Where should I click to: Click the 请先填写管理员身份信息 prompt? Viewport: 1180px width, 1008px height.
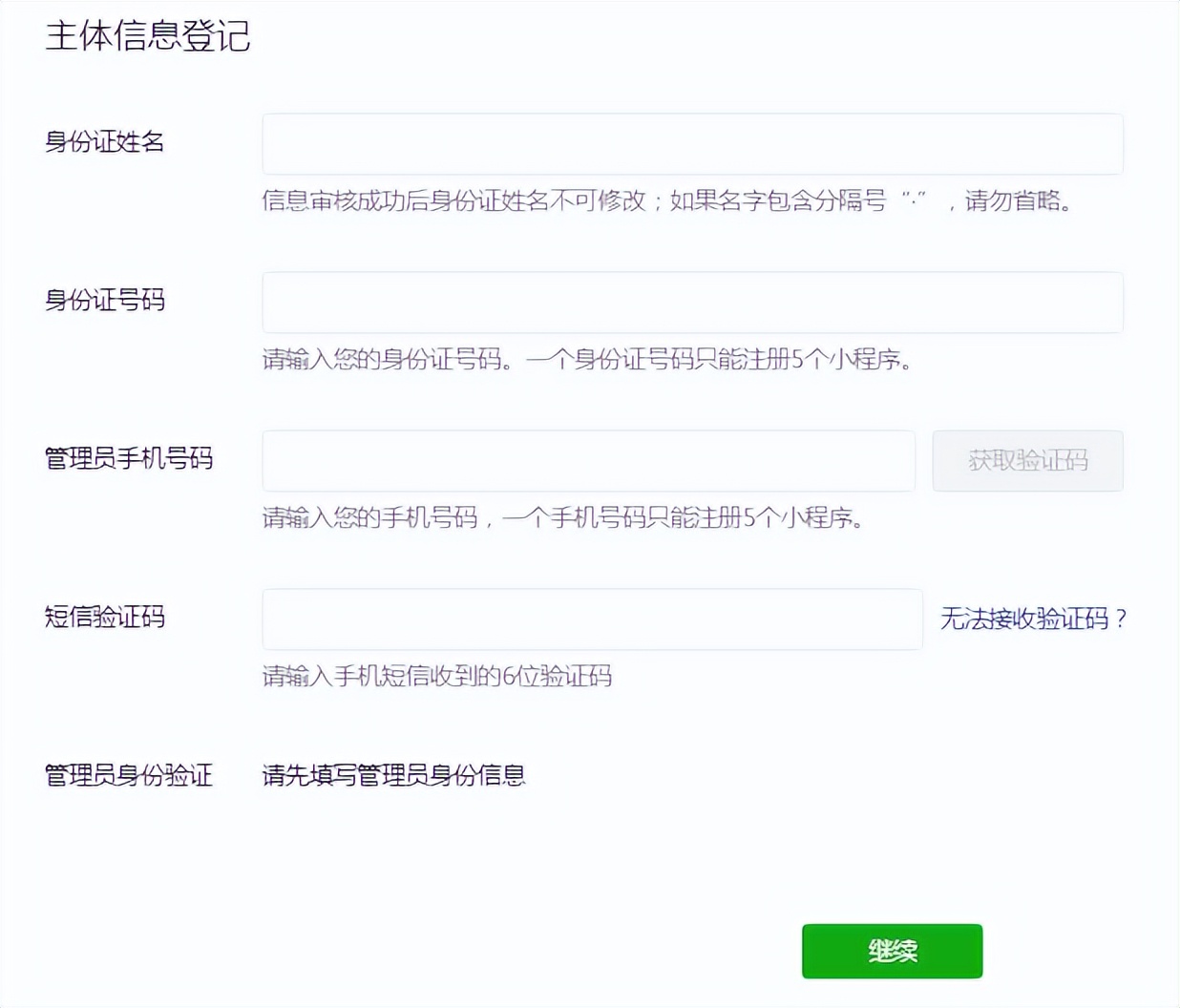(393, 776)
